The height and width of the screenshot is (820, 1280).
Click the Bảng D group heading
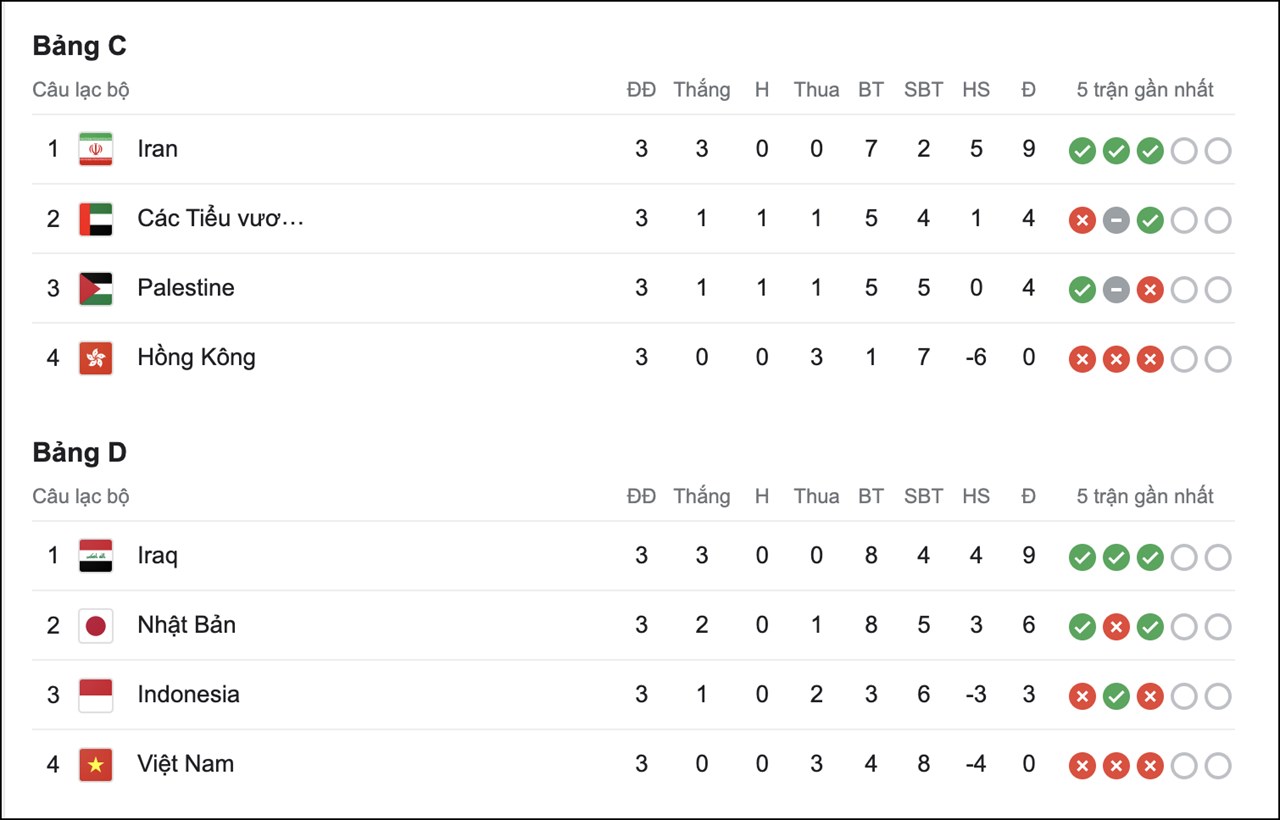tap(80, 453)
